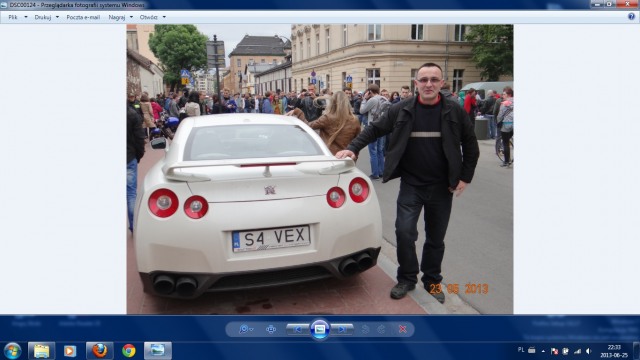Screen dimensions: 640x360
Task: Minimize the Photo Viewer window
Action: tap(597, 4)
